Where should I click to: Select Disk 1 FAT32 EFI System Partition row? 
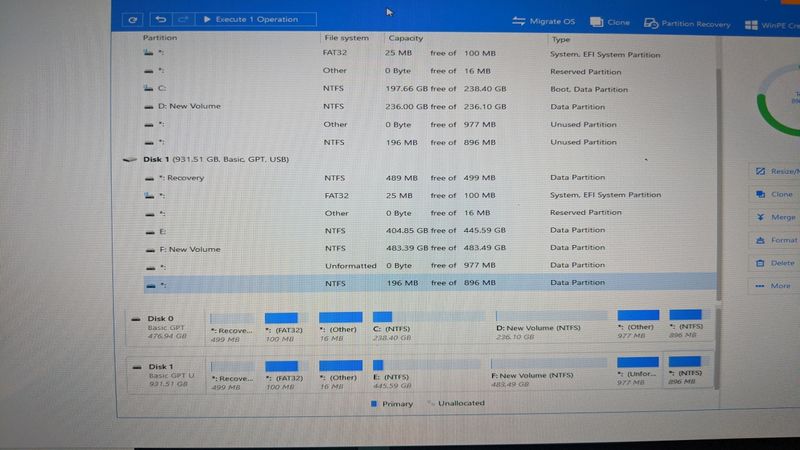coord(429,195)
